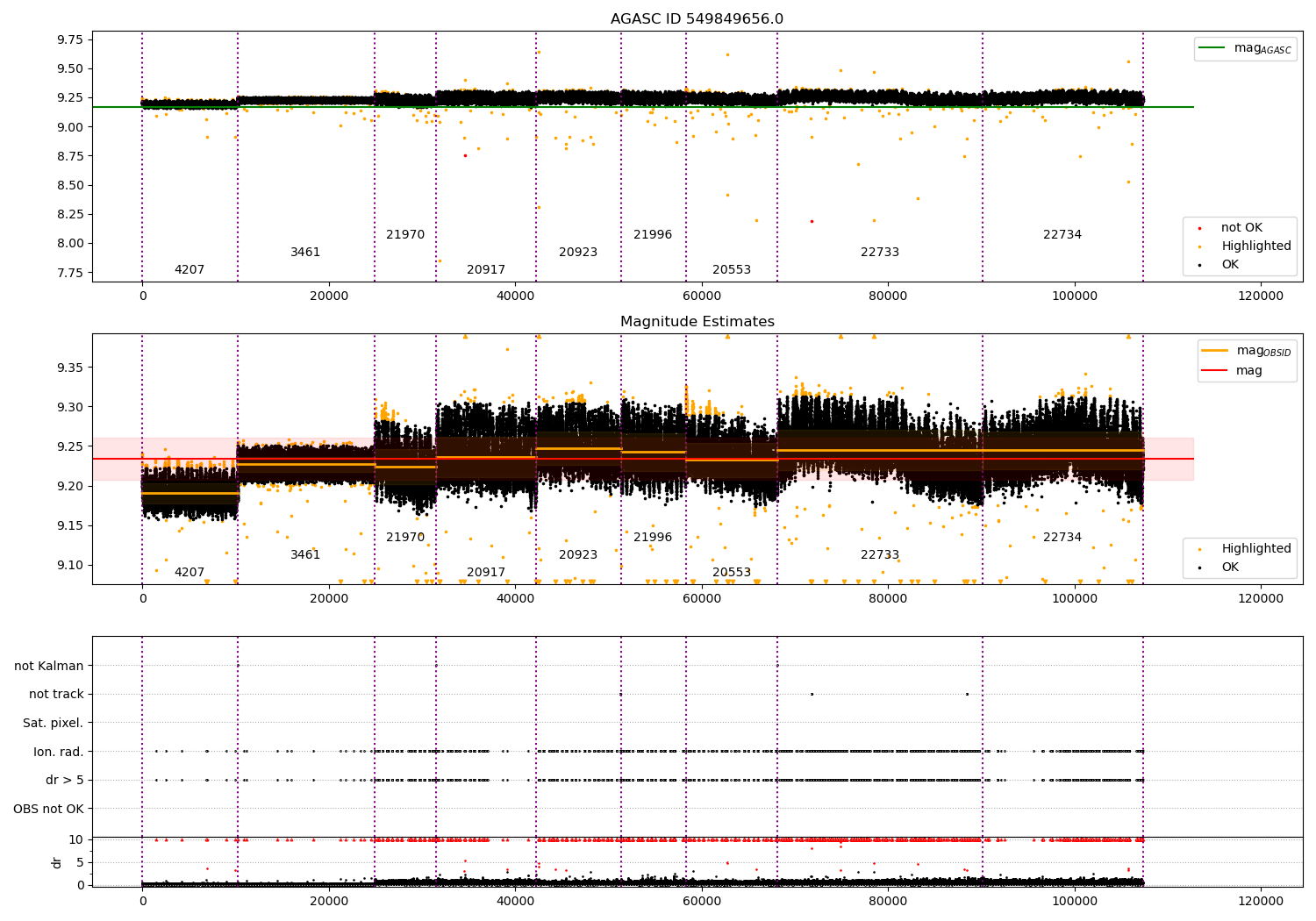Click obsid label 21996 in top plot
The height and width of the screenshot is (921, 1316).
tap(653, 235)
